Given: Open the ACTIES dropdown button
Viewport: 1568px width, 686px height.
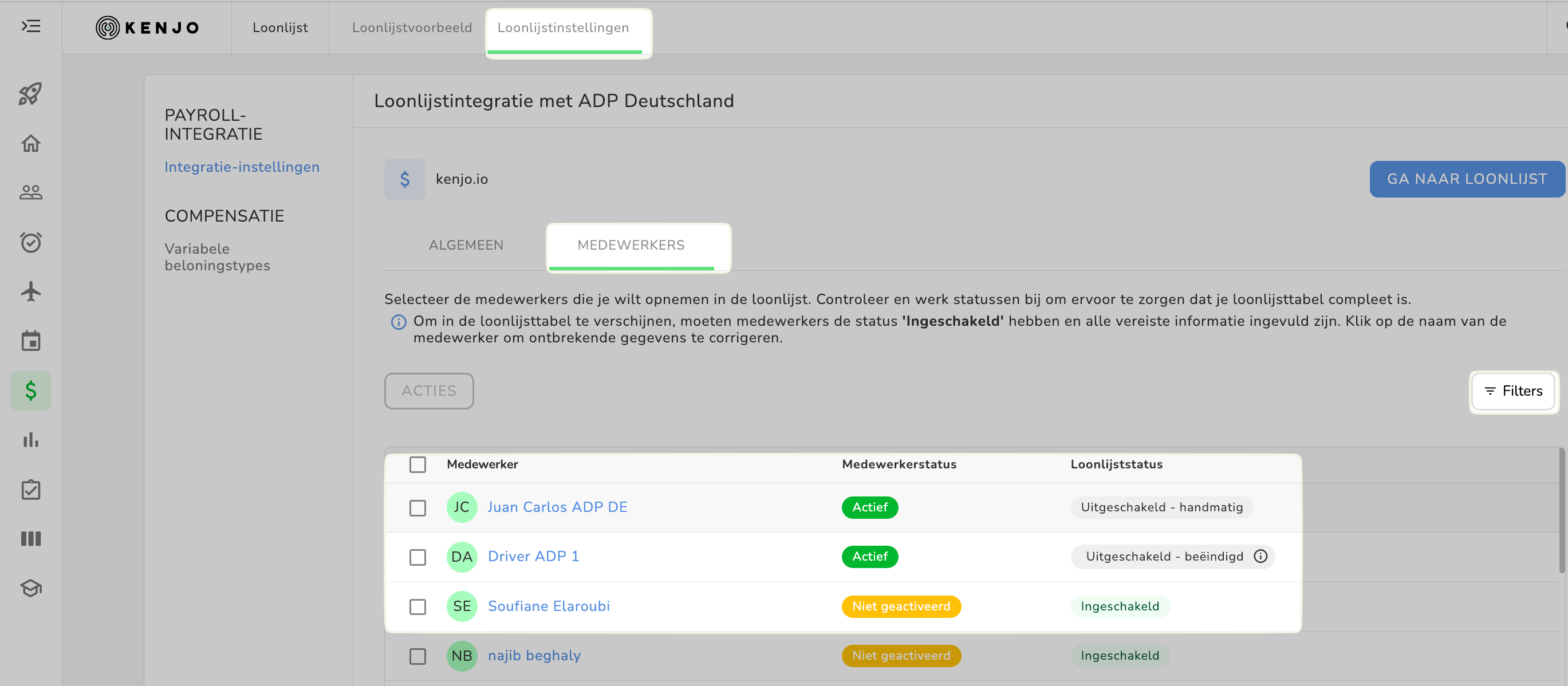Looking at the screenshot, I should pyautogui.click(x=428, y=391).
